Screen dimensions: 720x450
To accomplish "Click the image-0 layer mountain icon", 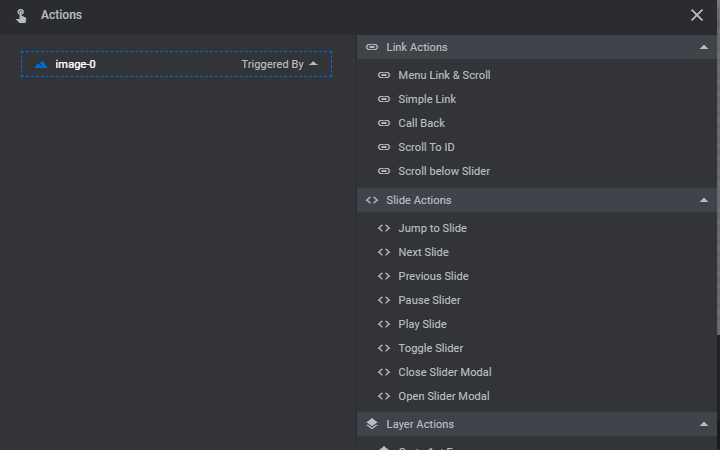I will (x=41, y=64).
